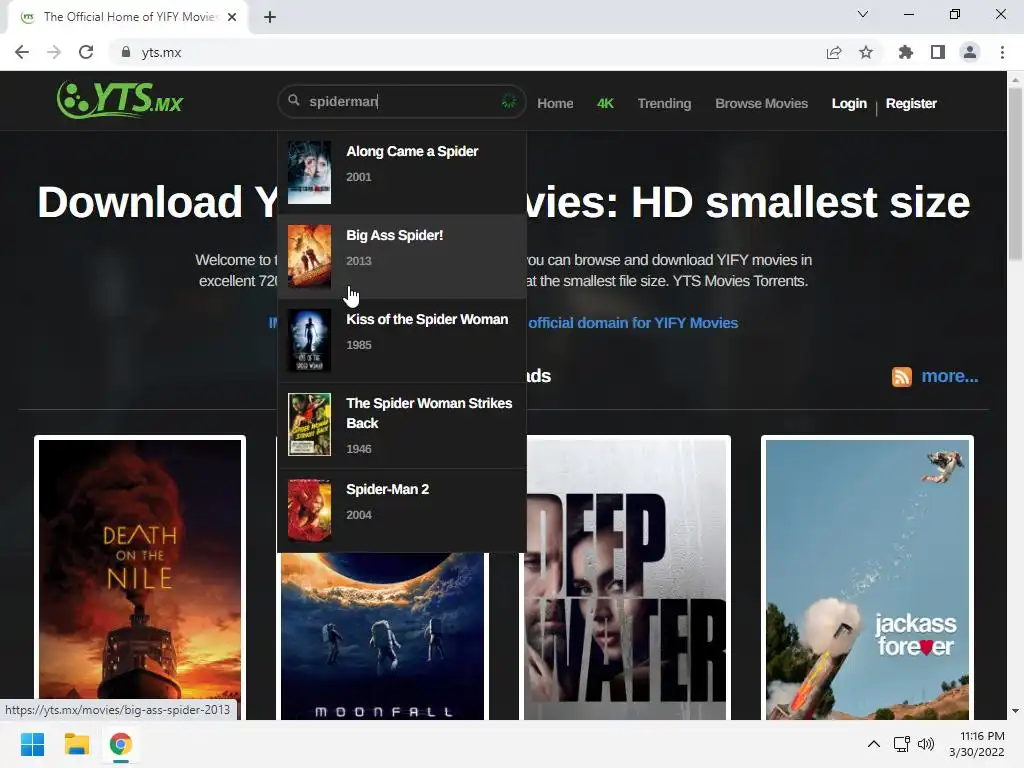This screenshot has width=1024, height=768.
Task: Show hidden system tray icons
Action: coord(873,744)
